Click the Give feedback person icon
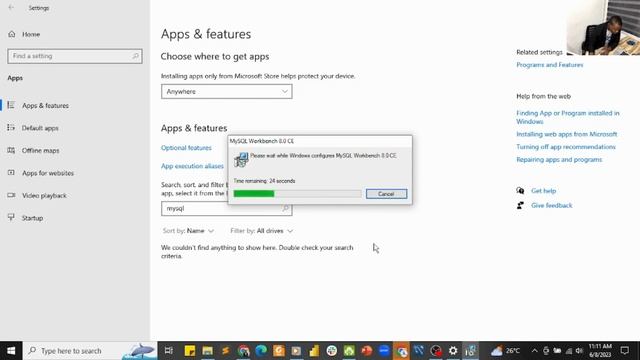 coord(520,205)
